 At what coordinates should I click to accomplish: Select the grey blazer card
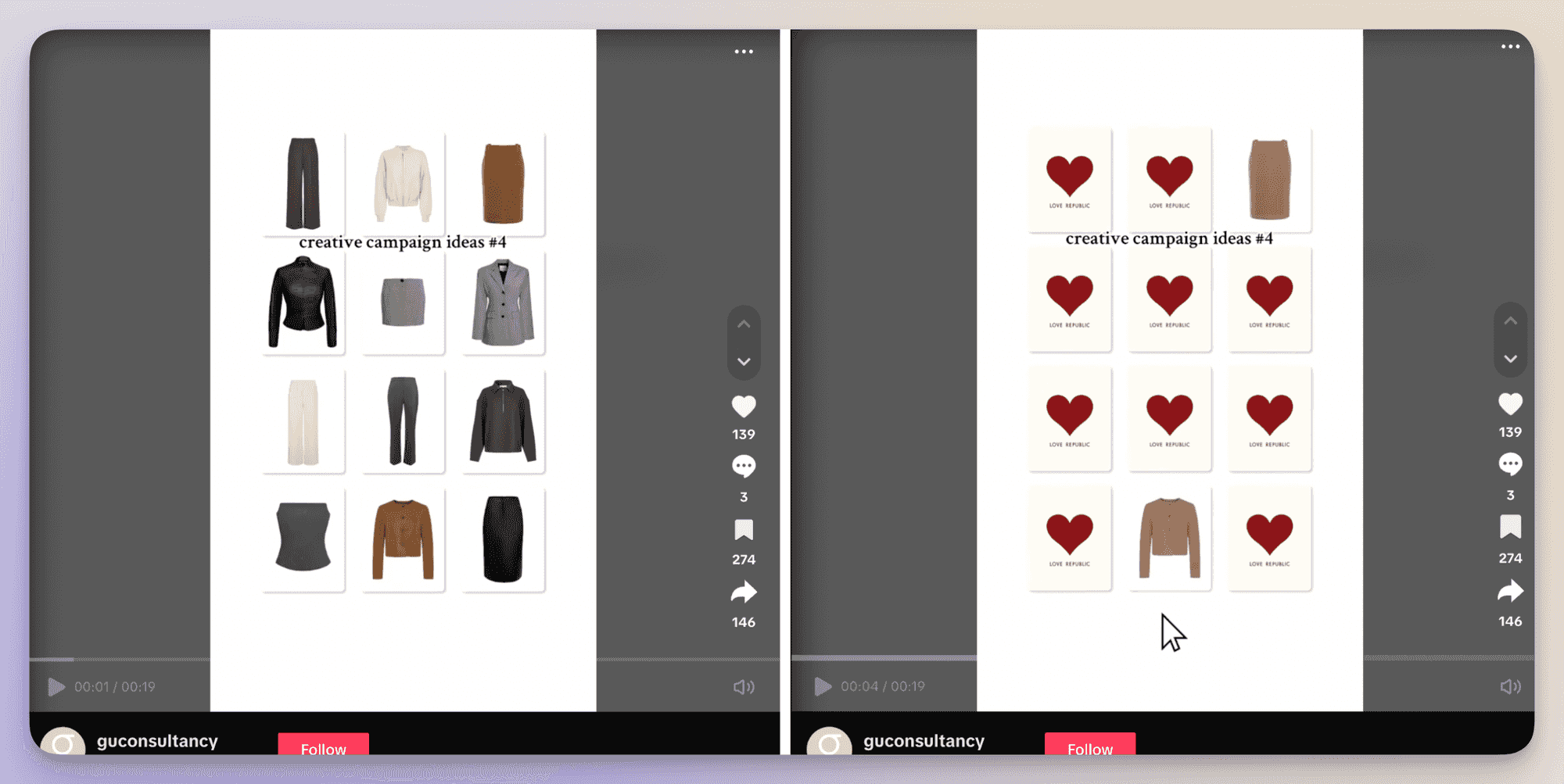pos(503,303)
